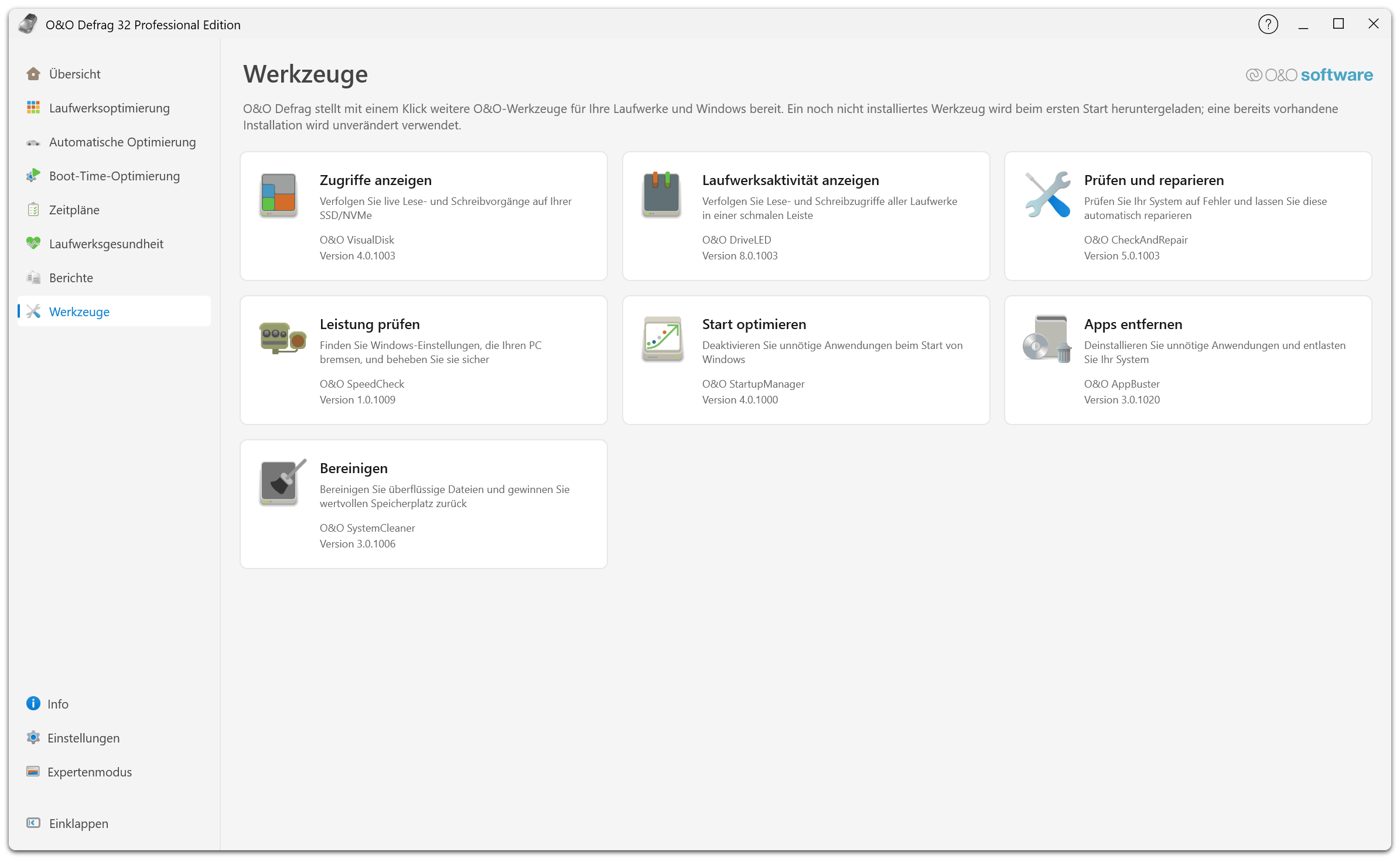Launch Apps entfernen tool
This screenshot has height=859, width=1400.
(x=1188, y=360)
